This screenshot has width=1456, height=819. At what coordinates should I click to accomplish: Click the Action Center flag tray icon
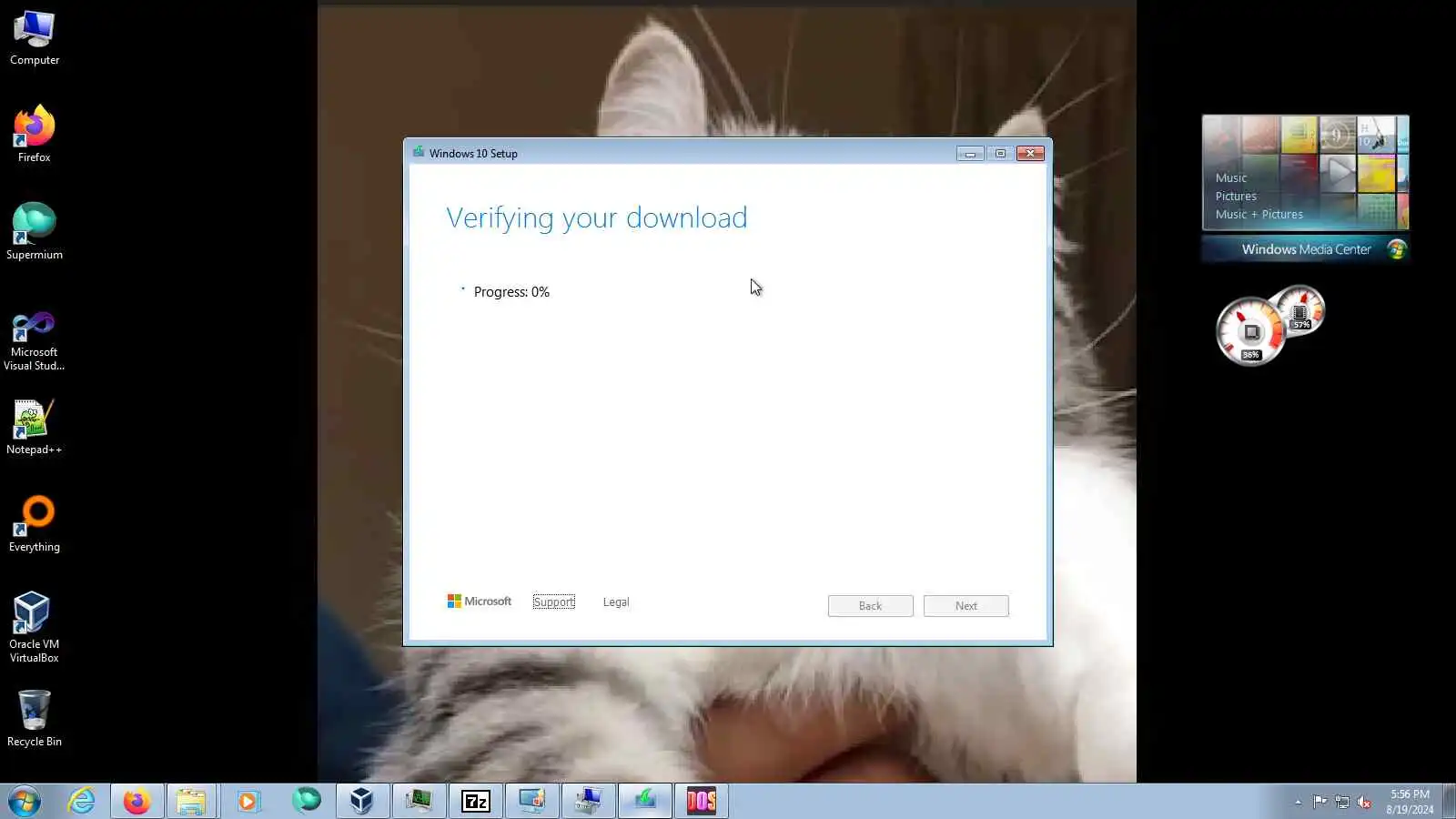[x=1319, y=802]
